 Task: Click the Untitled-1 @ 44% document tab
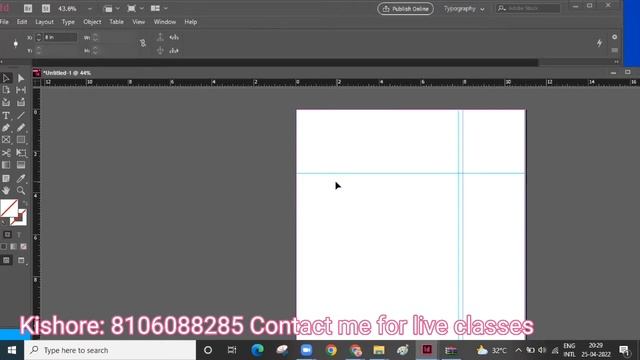[x=67, y=73]
